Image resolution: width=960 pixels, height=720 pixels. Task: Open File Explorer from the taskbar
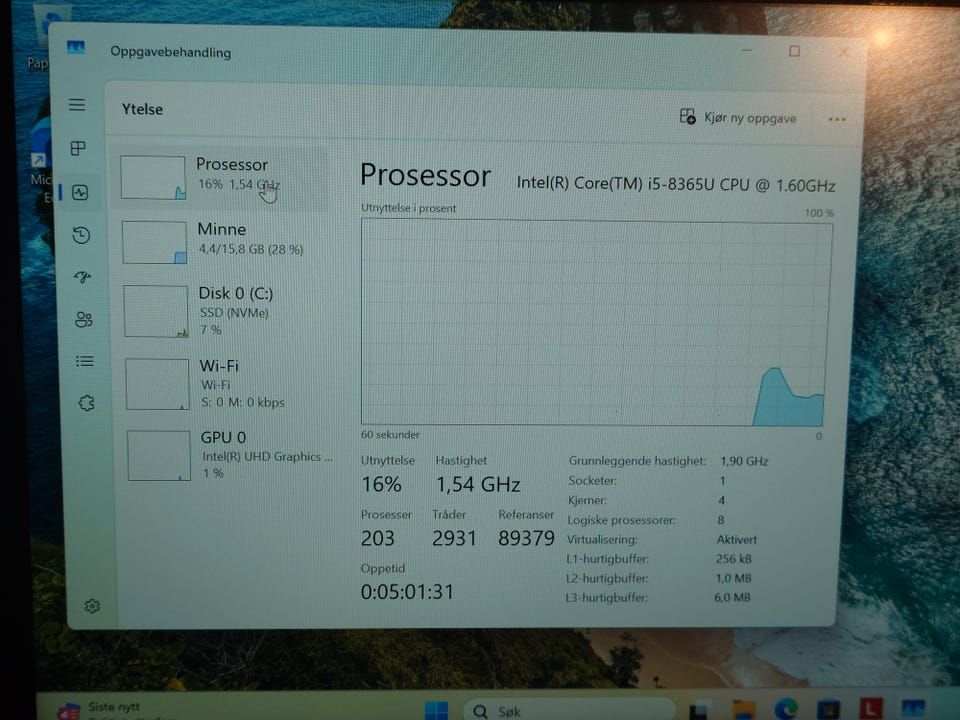pyautogui.click(x=744, y=710)
